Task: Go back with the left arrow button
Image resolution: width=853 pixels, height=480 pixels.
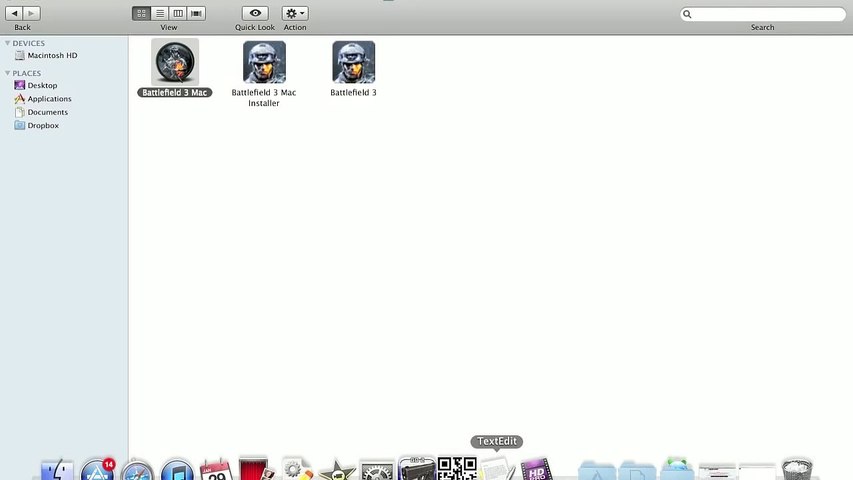Action: coord(14,13)
